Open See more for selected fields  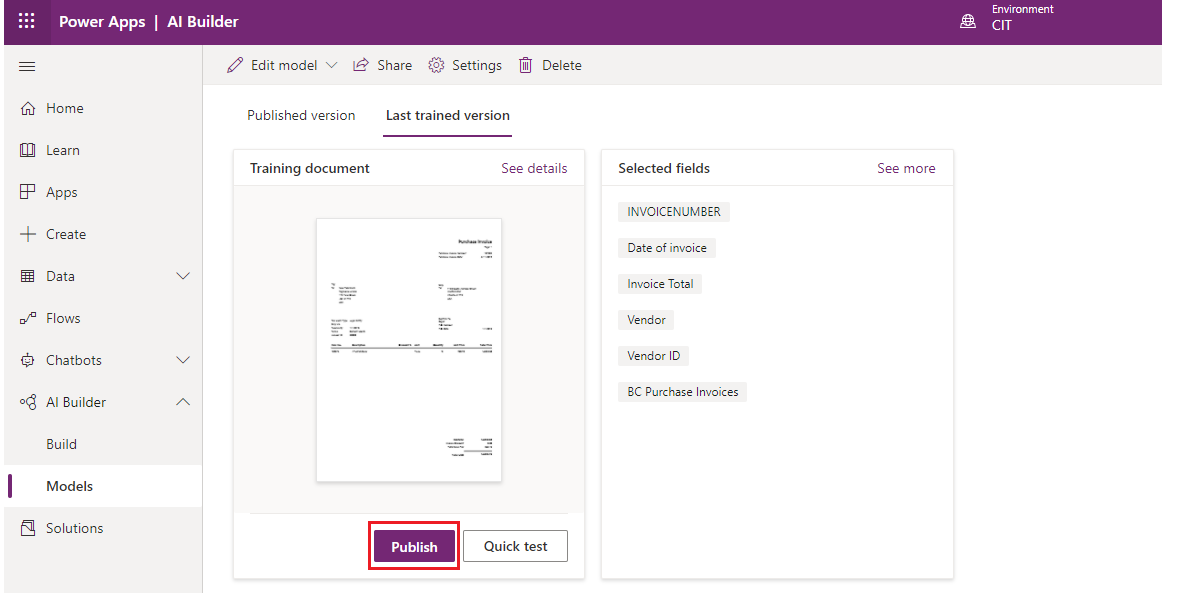906,168
